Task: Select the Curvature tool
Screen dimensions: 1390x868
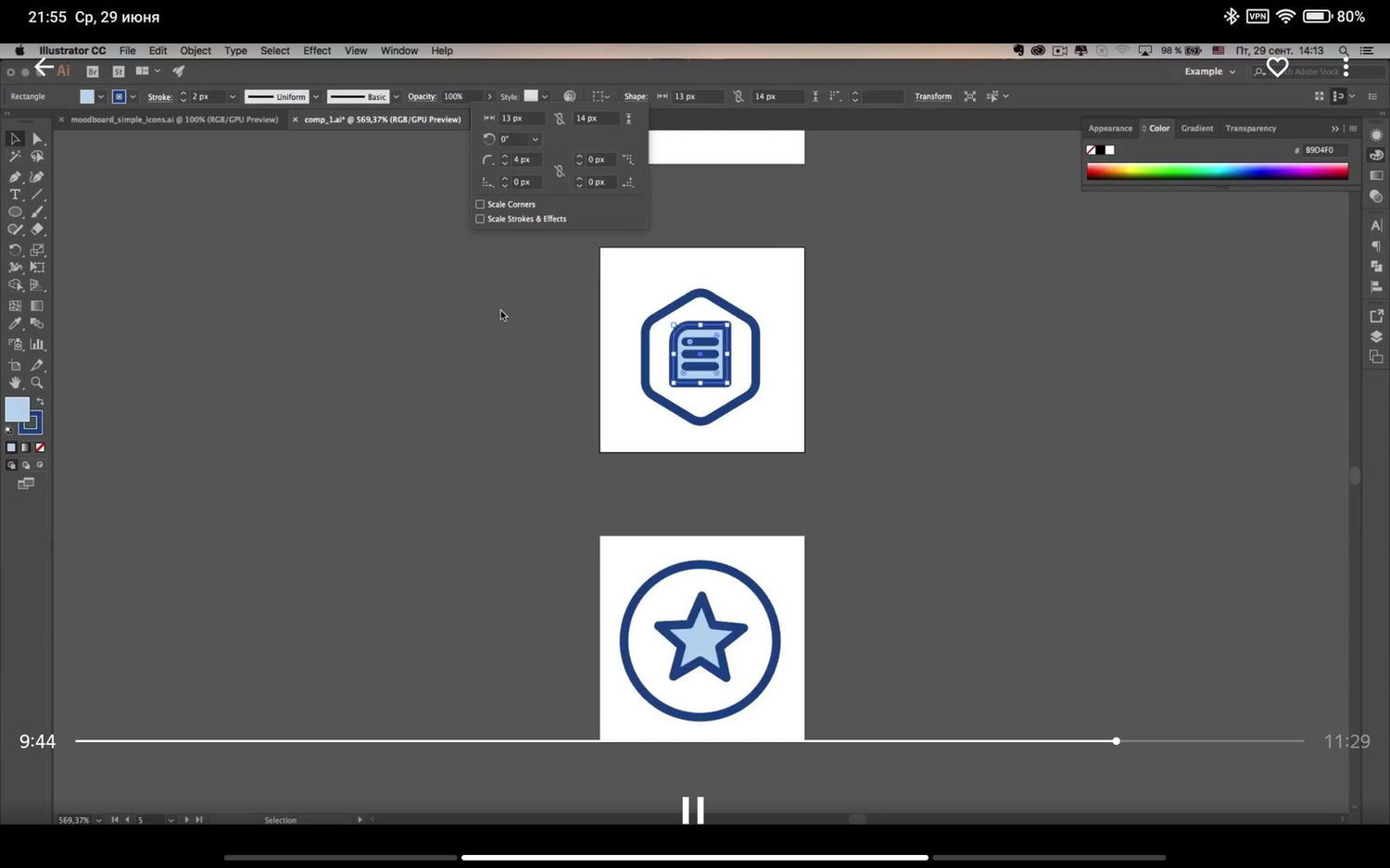Action: coord(37,177)
